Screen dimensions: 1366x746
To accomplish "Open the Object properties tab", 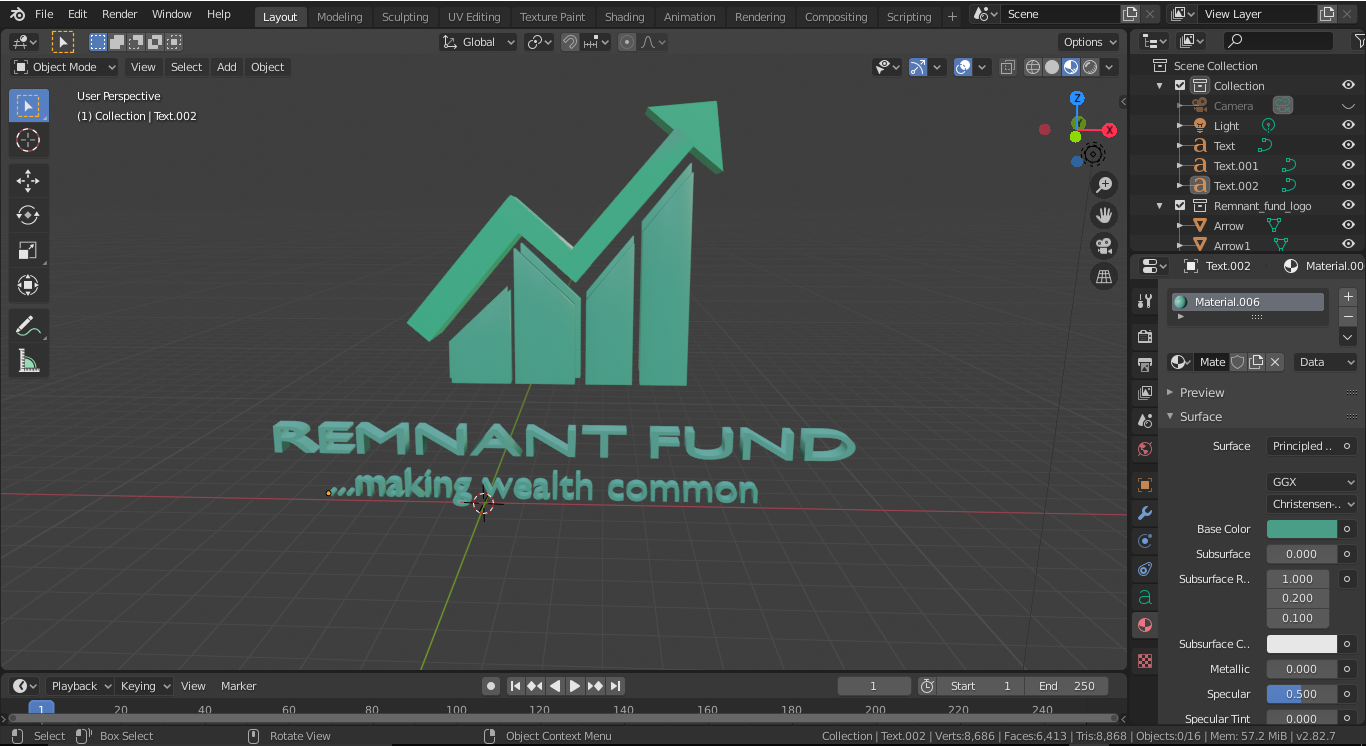I will click(1145, 485).
